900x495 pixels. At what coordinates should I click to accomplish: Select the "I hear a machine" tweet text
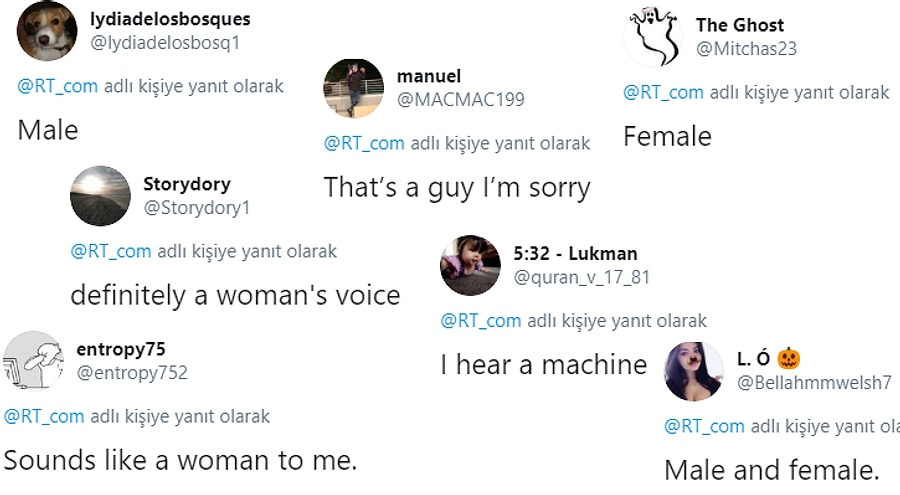(543, 364)
